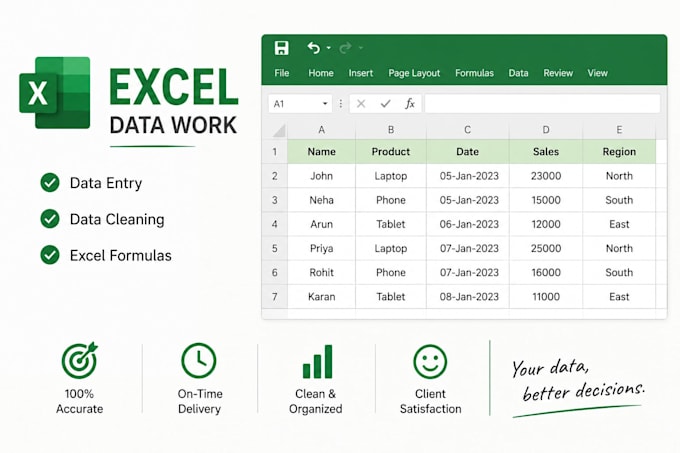The width and height of the screenshot is (680, 453).
Task: Open the Page Layout tab
Action: pos(414,73)
